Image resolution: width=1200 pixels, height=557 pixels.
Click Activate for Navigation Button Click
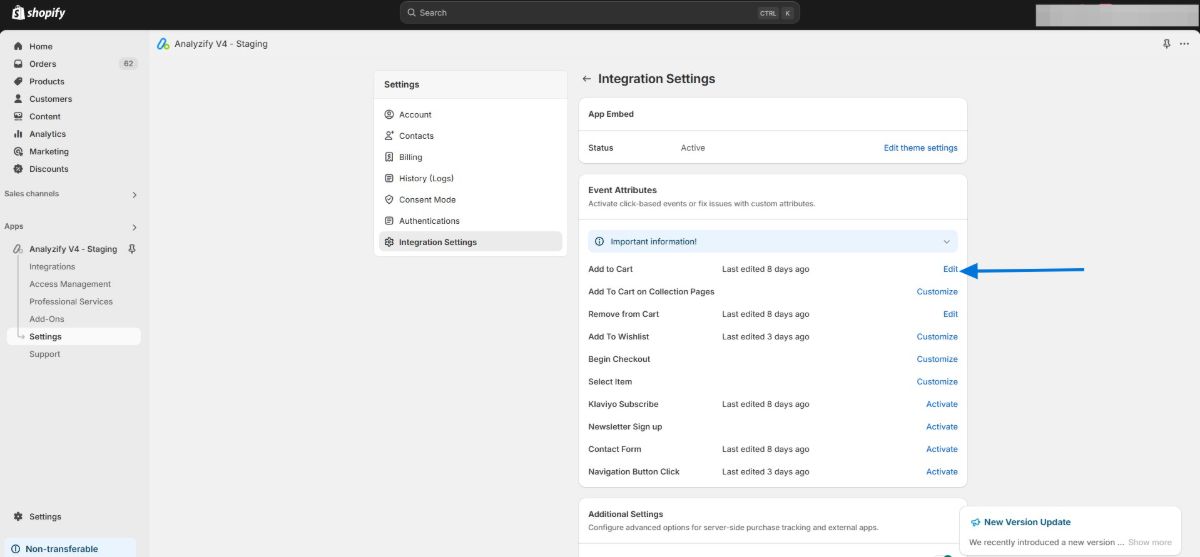[x=942, y=472]
